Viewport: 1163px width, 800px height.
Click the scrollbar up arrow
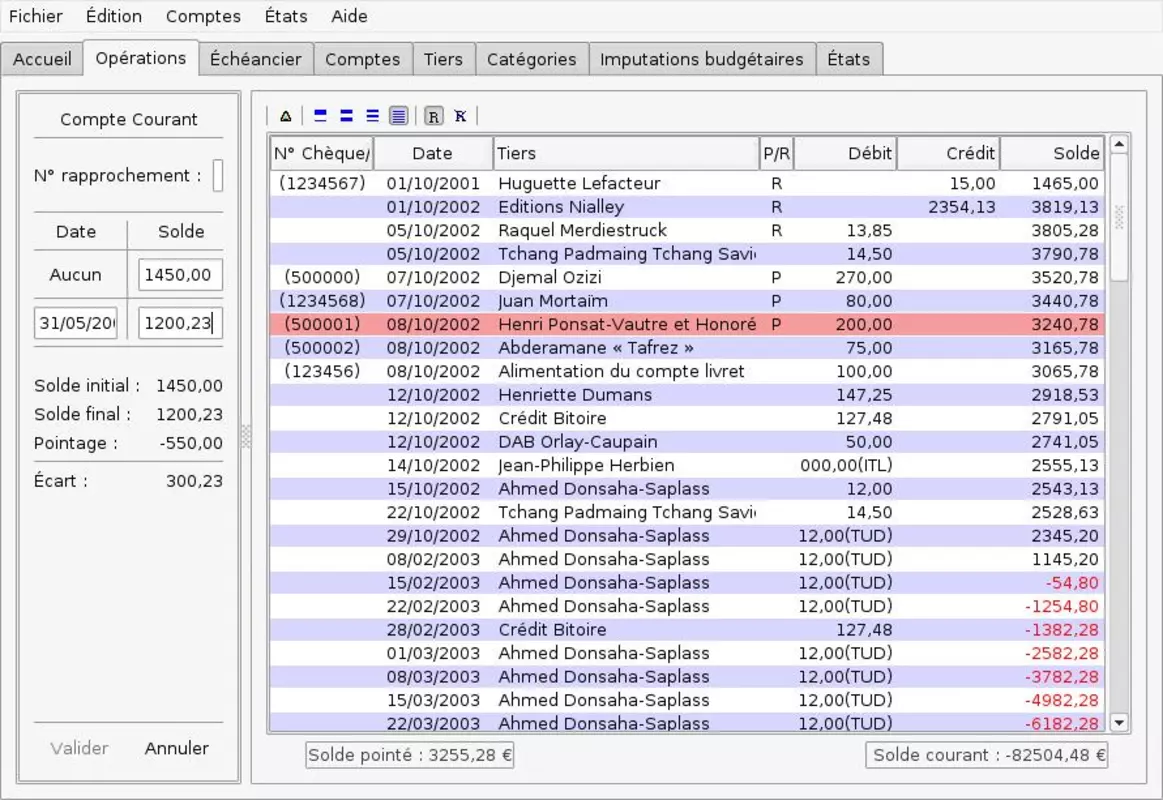tap(1119, 144)
